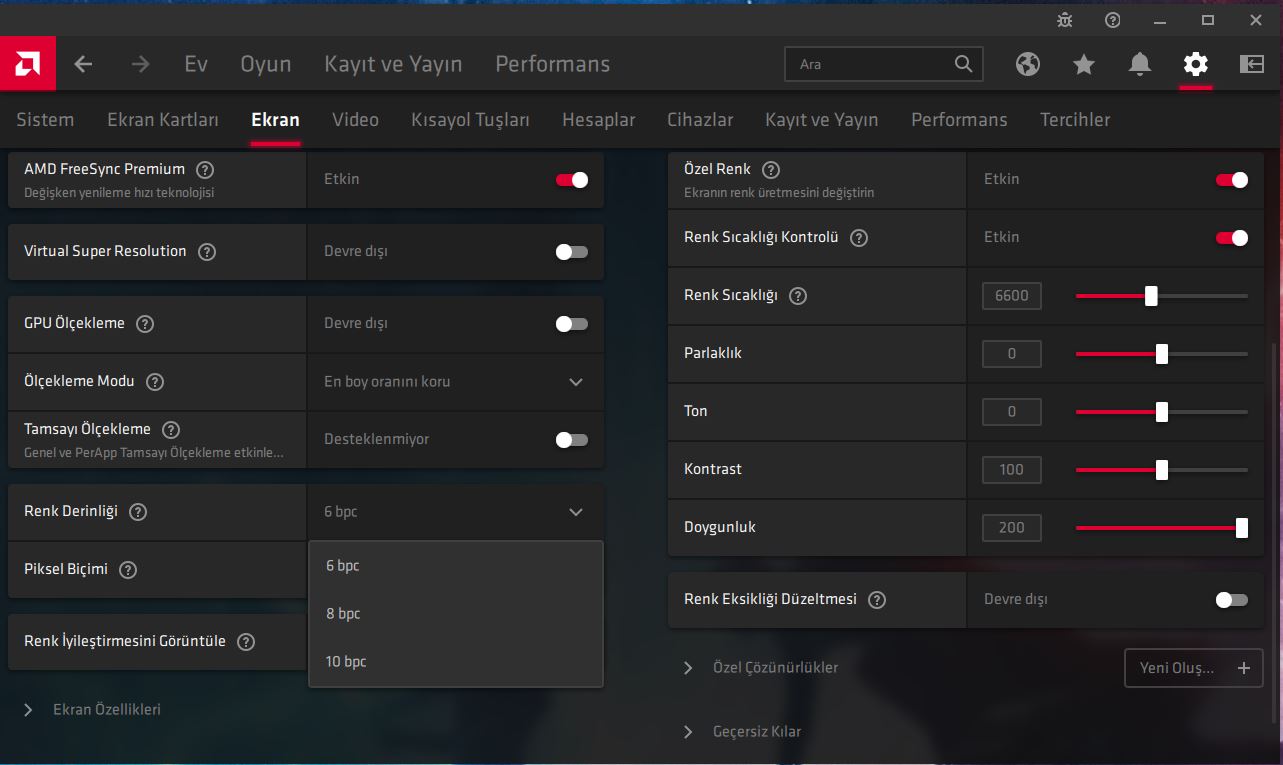Select 6 bpc from dropdown list
Screen dimensions: 1283x765
point(456,566)
